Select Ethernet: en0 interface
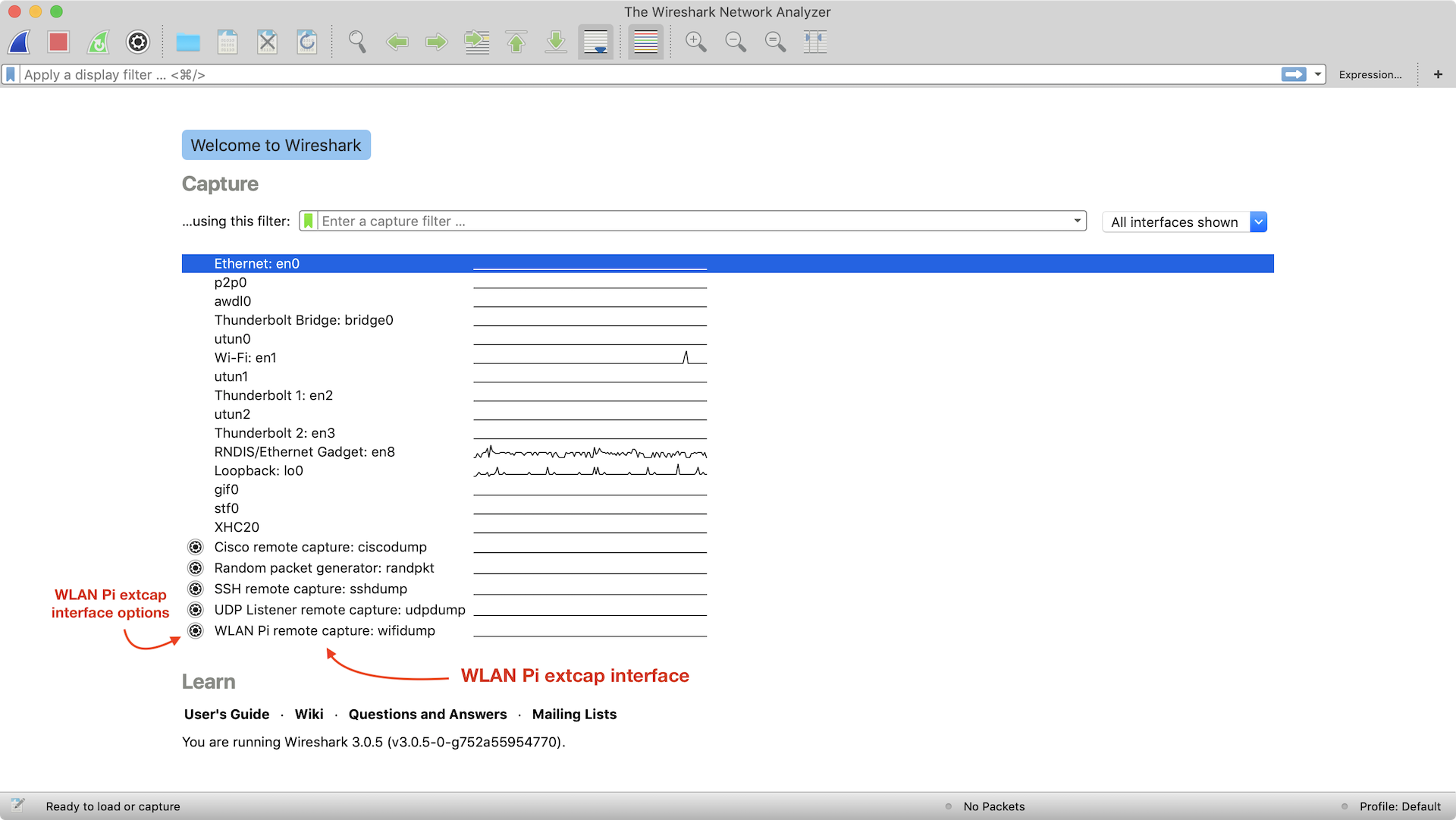 click(728, 263)
